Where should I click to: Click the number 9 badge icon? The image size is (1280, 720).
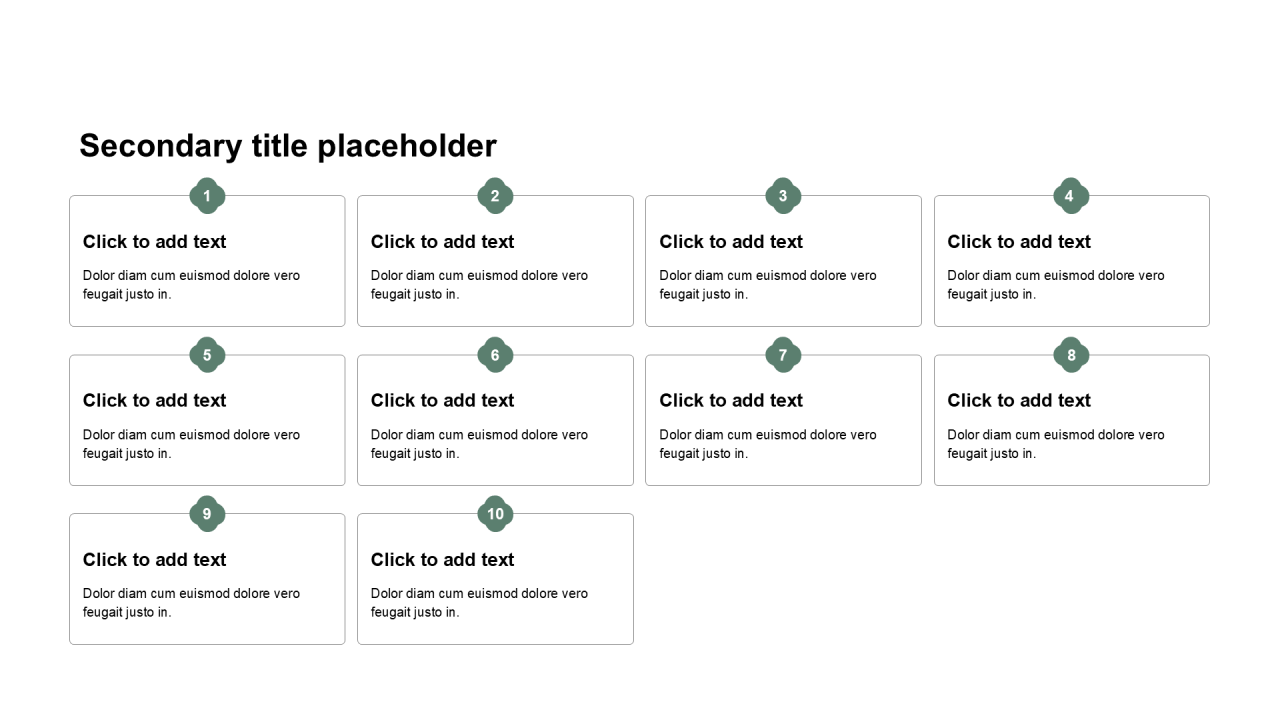[207, 514]
